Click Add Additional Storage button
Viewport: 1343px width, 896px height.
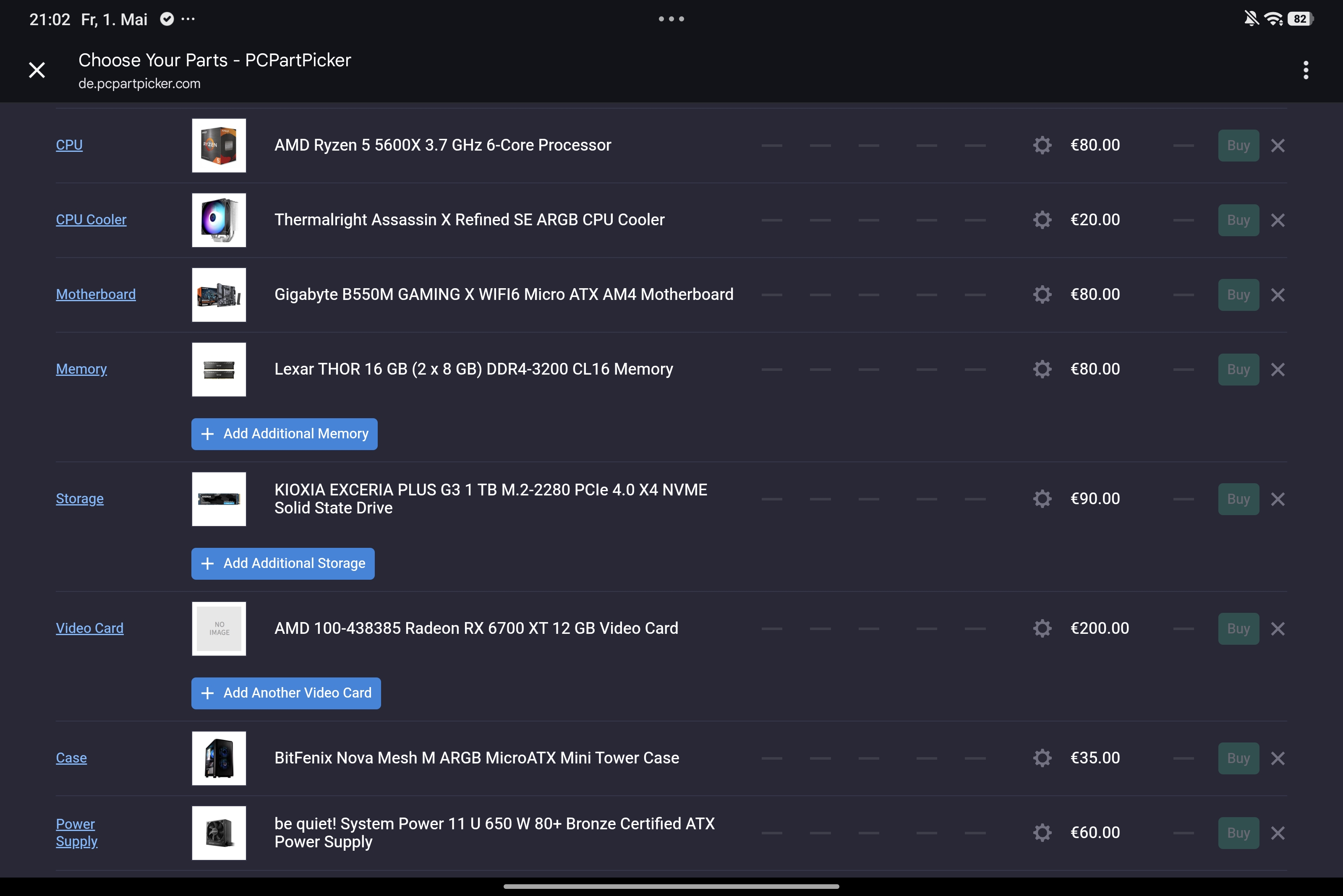283,564
